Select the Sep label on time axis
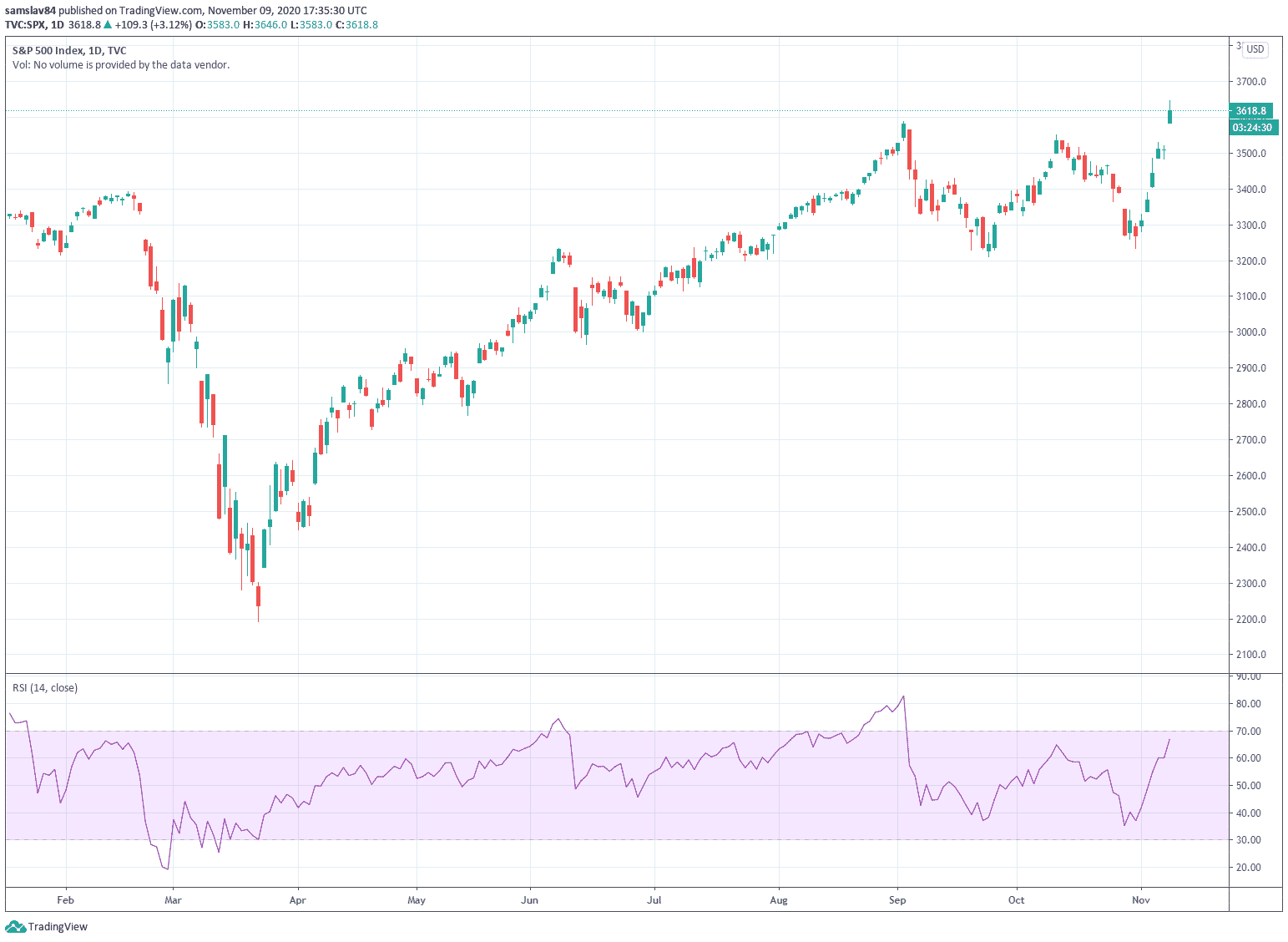 point(897,900)
